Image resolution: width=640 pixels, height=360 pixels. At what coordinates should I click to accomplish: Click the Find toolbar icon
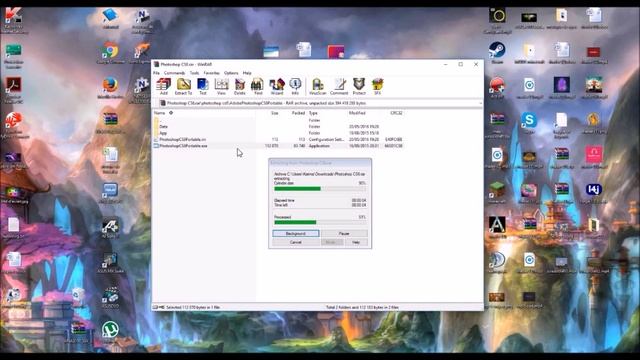point(258,86)
